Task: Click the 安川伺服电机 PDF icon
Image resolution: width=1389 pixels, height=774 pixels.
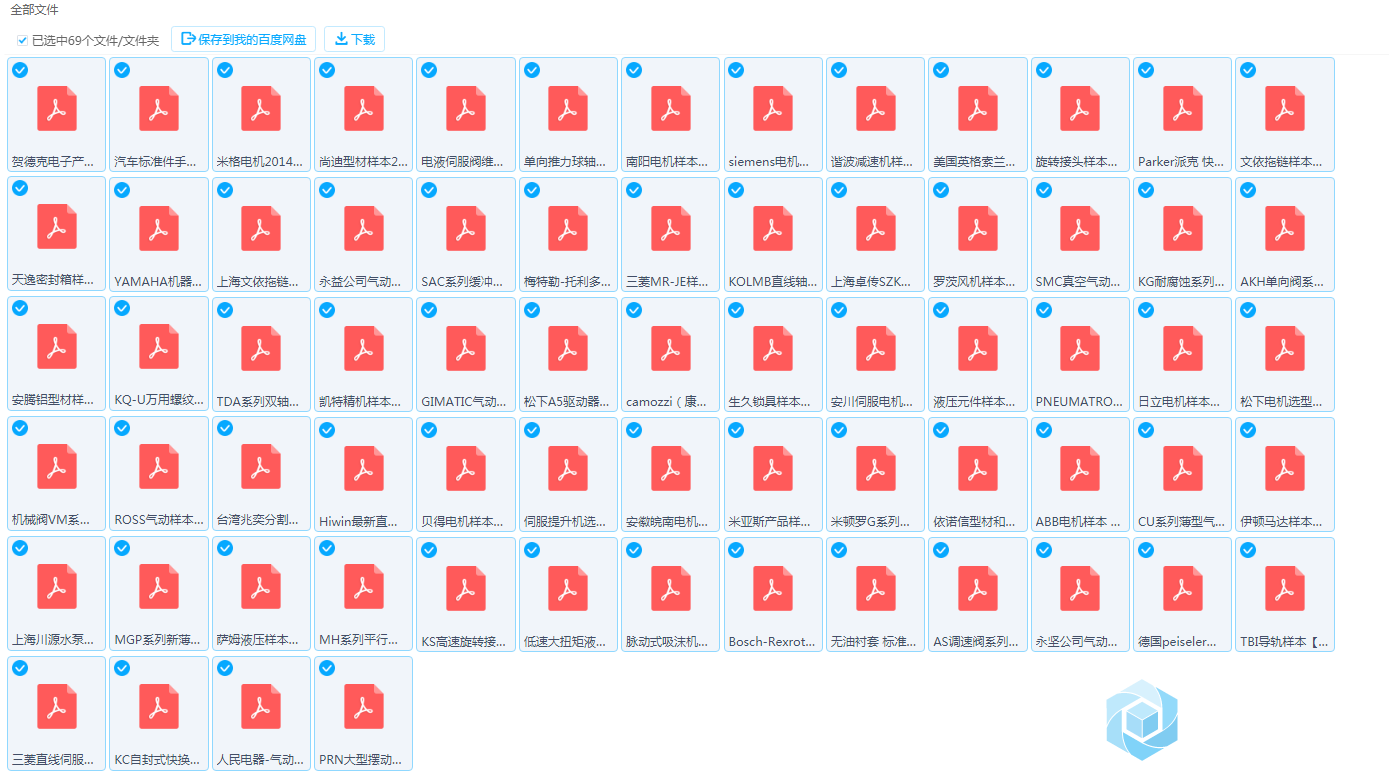Action: (x=875, y=348)
